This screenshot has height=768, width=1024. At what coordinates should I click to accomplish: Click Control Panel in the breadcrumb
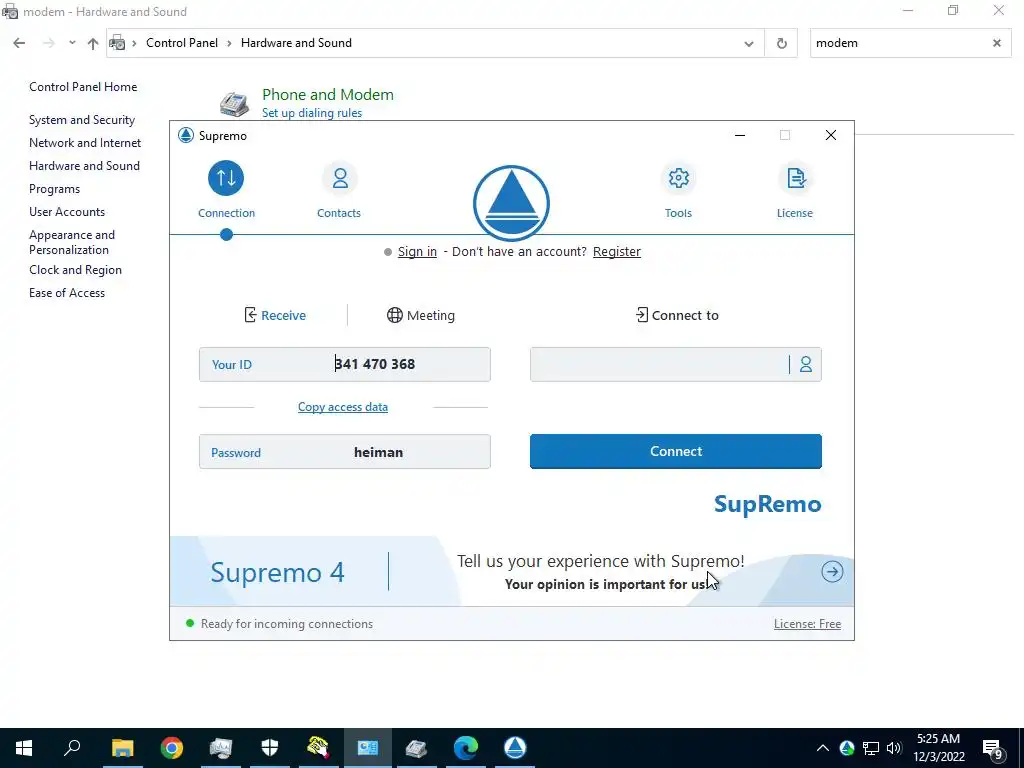(x=182, y=43)
